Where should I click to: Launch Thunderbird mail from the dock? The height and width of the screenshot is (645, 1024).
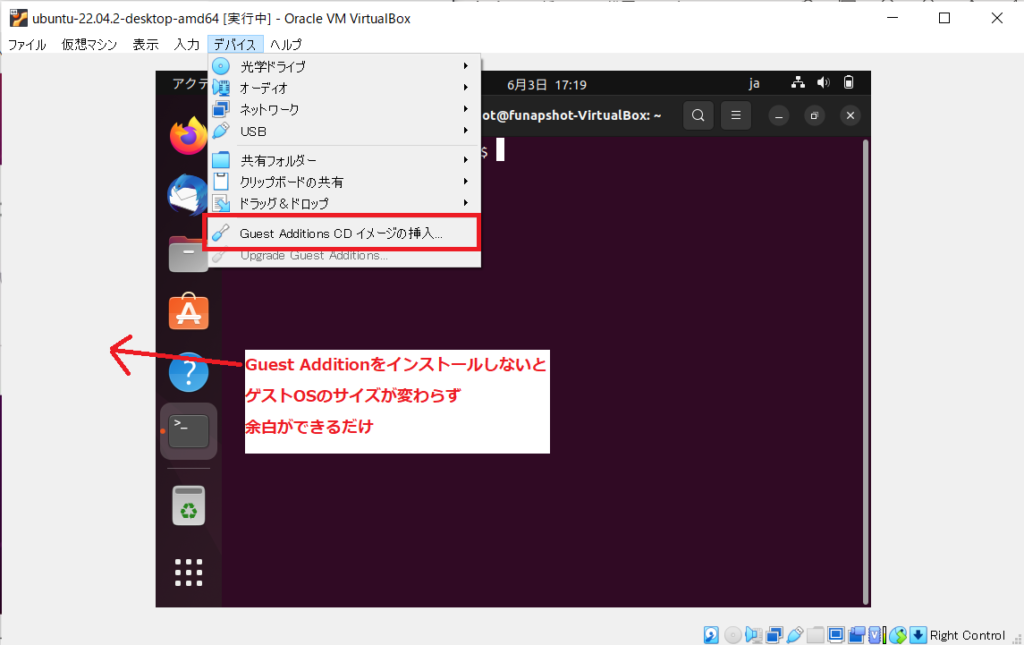coord(188,195)
